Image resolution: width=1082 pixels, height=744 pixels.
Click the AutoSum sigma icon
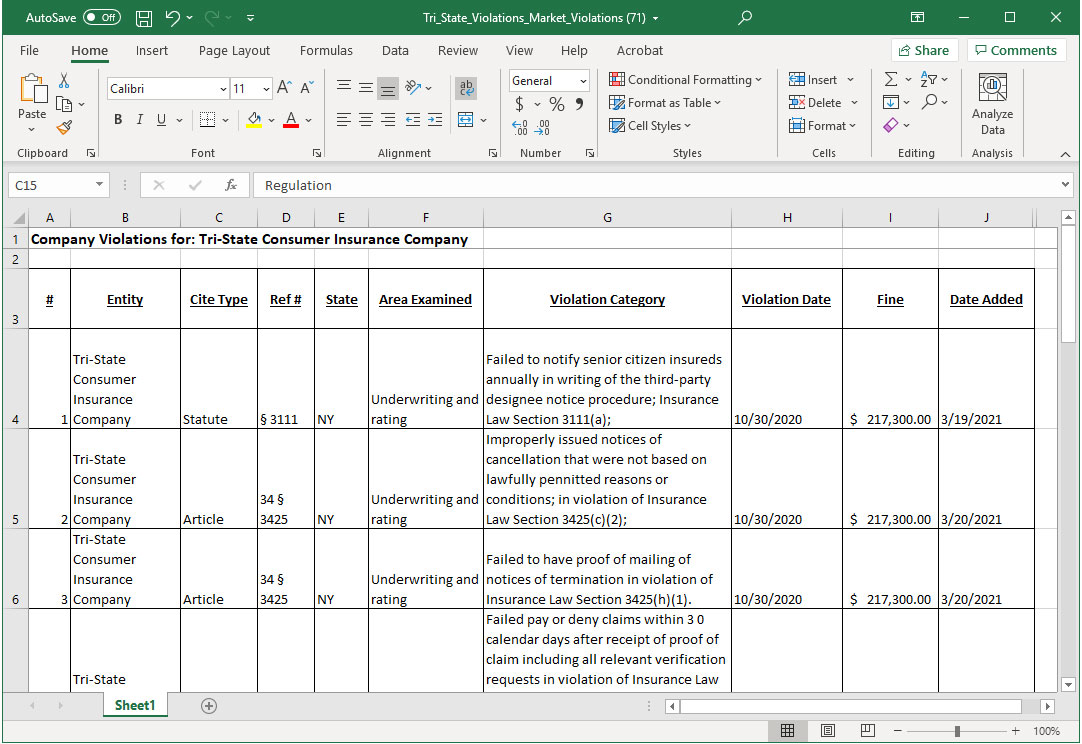coord(892,79)
